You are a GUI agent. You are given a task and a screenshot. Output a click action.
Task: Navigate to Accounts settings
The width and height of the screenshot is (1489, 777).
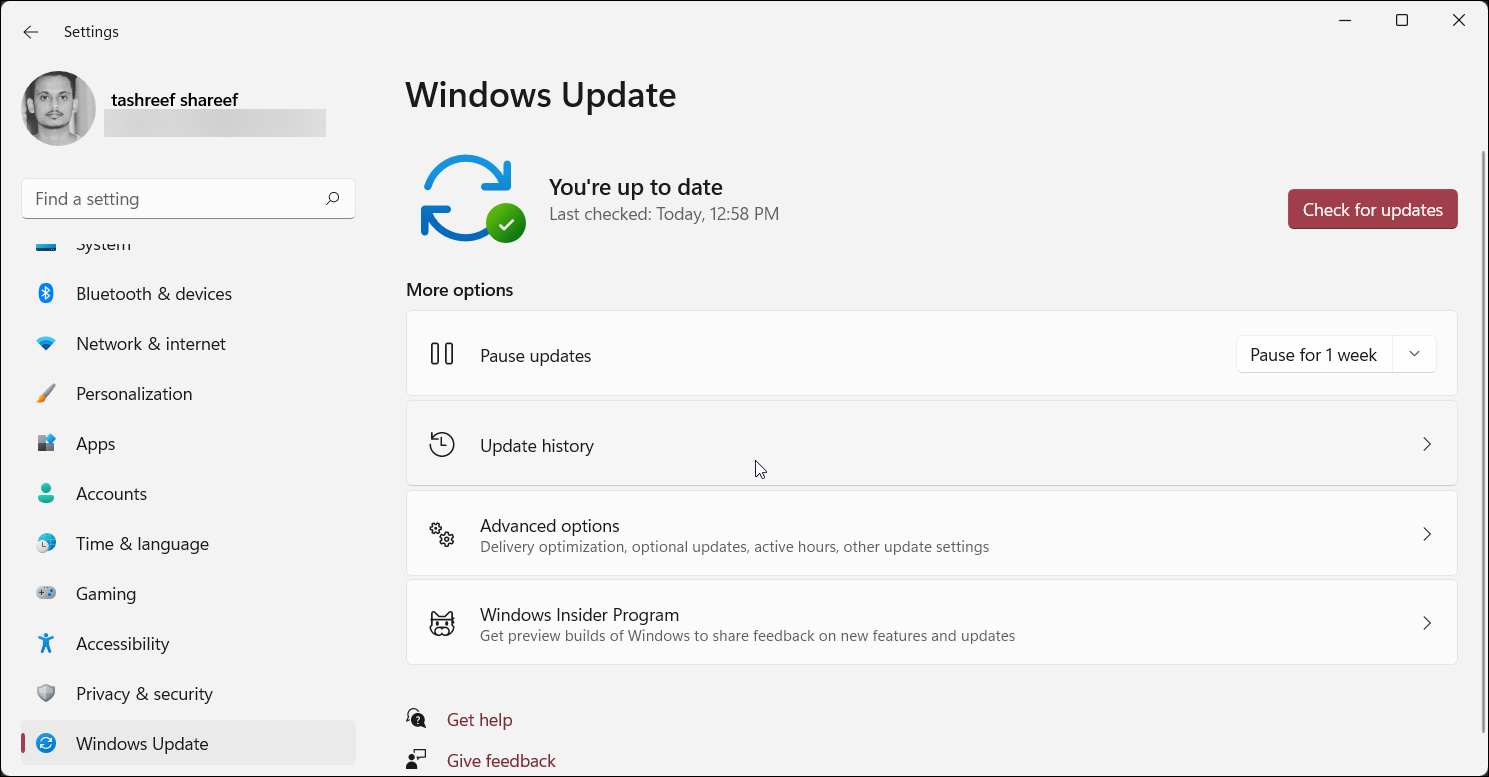188,493
